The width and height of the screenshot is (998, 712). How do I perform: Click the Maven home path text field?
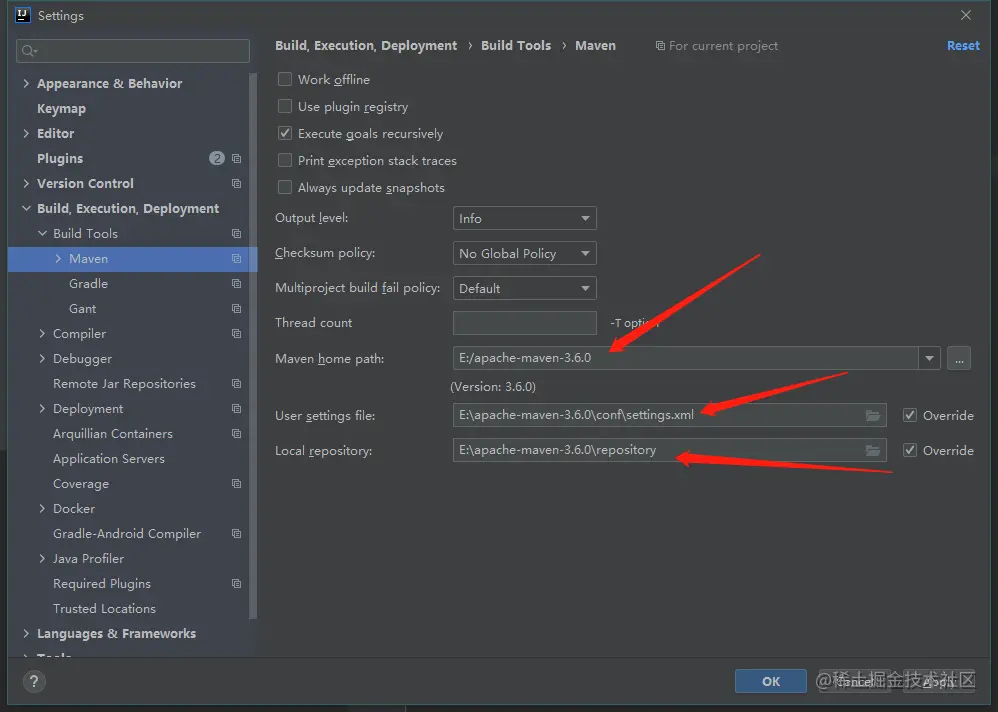coord(685,358)
